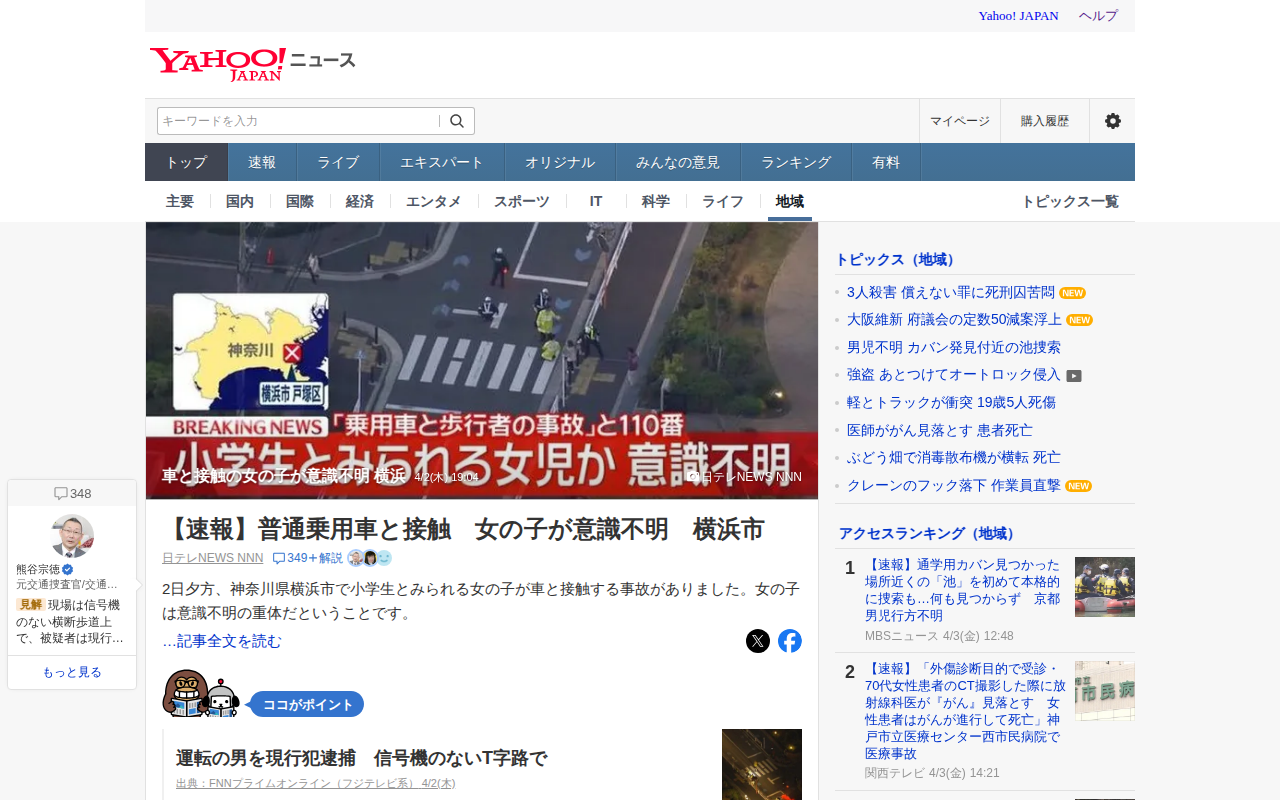Click the トピックス（地域） heading
This screenshot has height=800, width=1280.
coord(896,260)
